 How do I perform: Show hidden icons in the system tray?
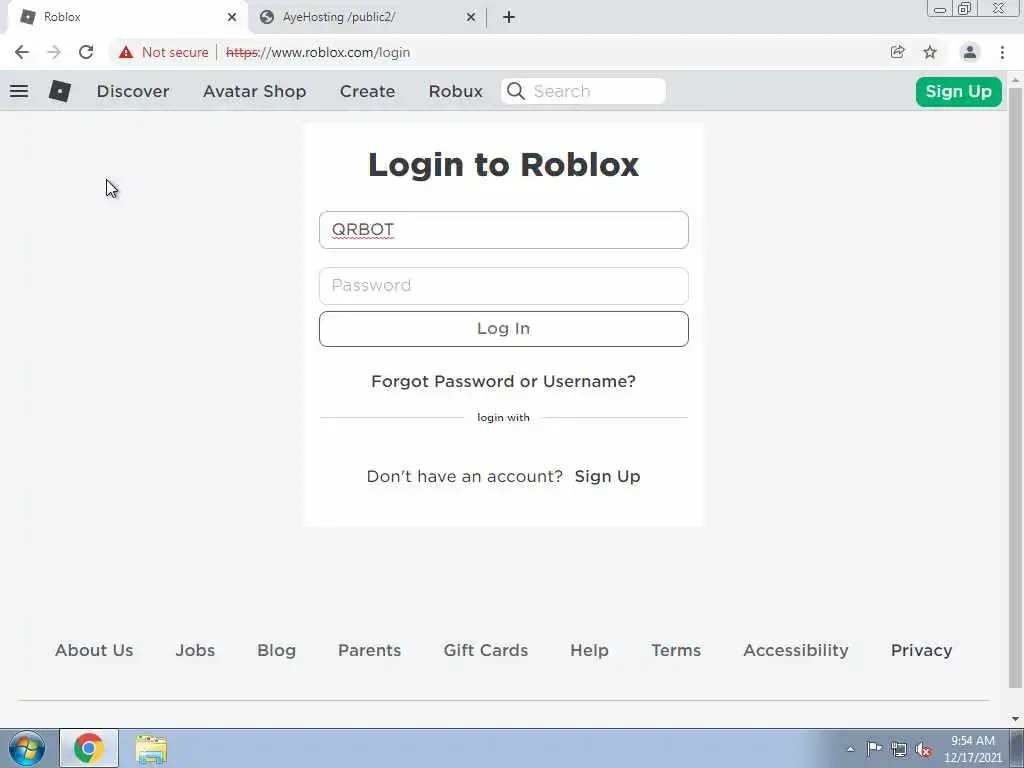pyautogui.click(x=850, y=749)
